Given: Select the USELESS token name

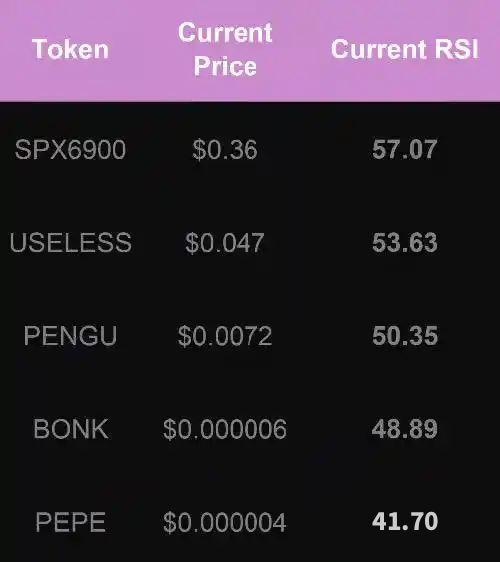Looking at the screenshot, I should 71,243.
